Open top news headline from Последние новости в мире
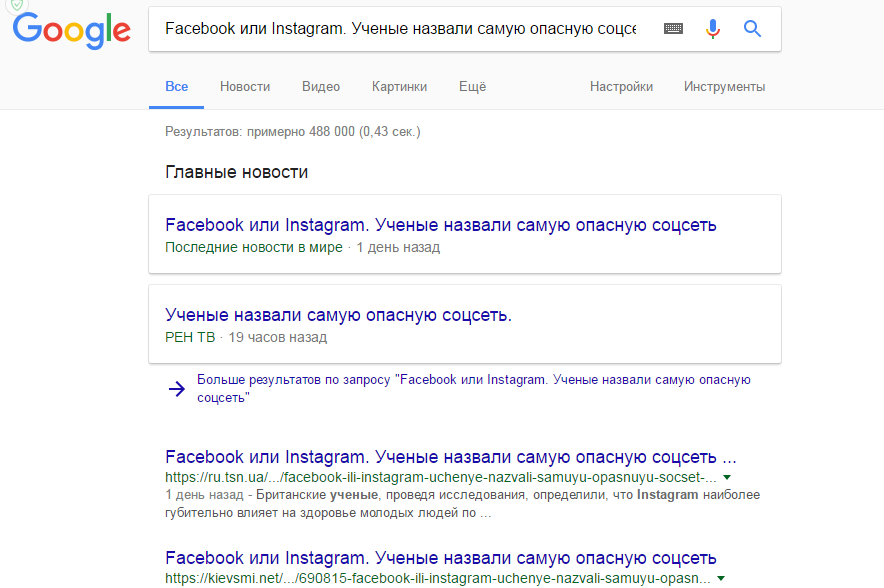This screenshot has height=588, width=884. pyautogui.click(x=440, y=225)
